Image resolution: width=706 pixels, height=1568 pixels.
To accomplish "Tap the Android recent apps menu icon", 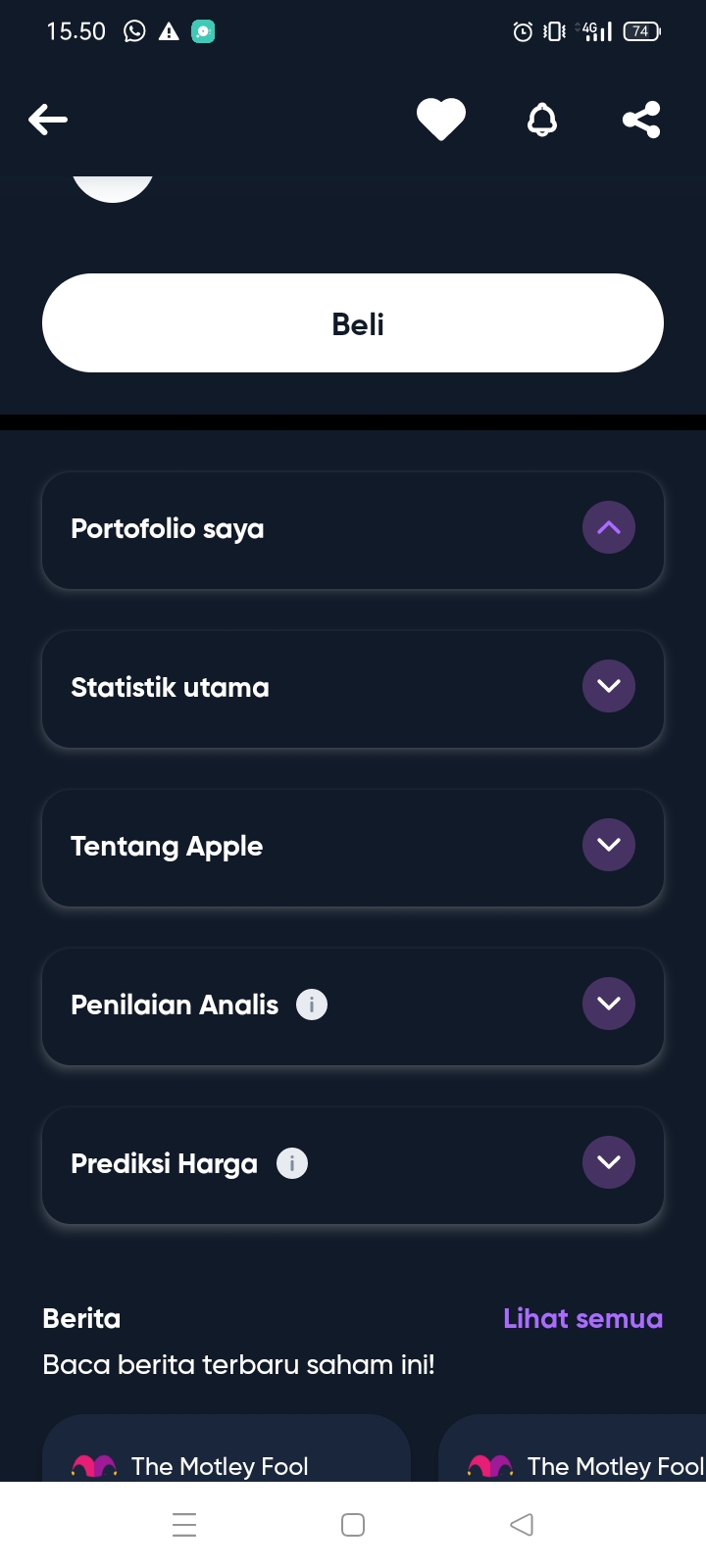I will 184,1525.
